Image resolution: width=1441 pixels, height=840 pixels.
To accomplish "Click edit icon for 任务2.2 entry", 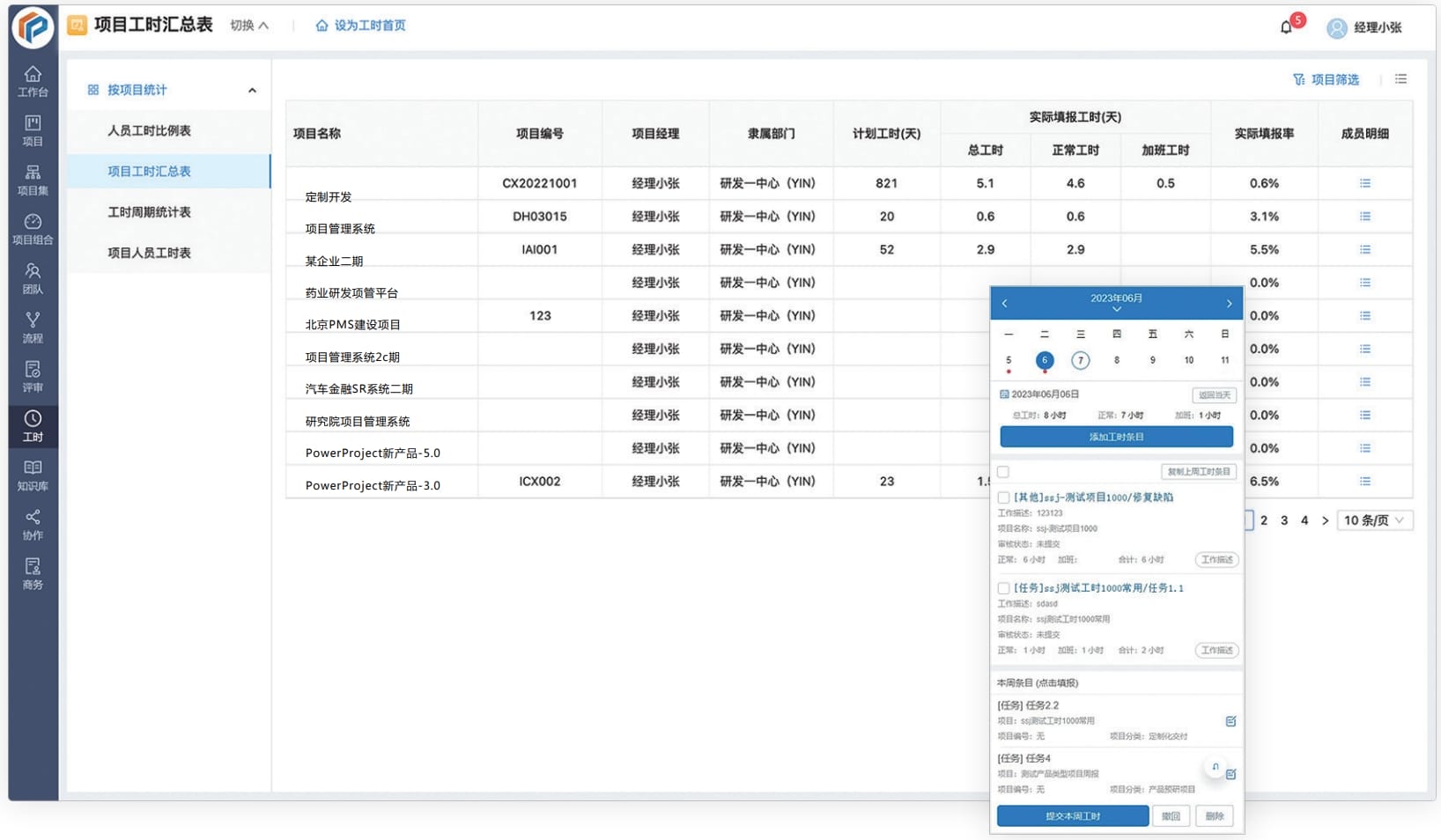I will point(1230,721).
